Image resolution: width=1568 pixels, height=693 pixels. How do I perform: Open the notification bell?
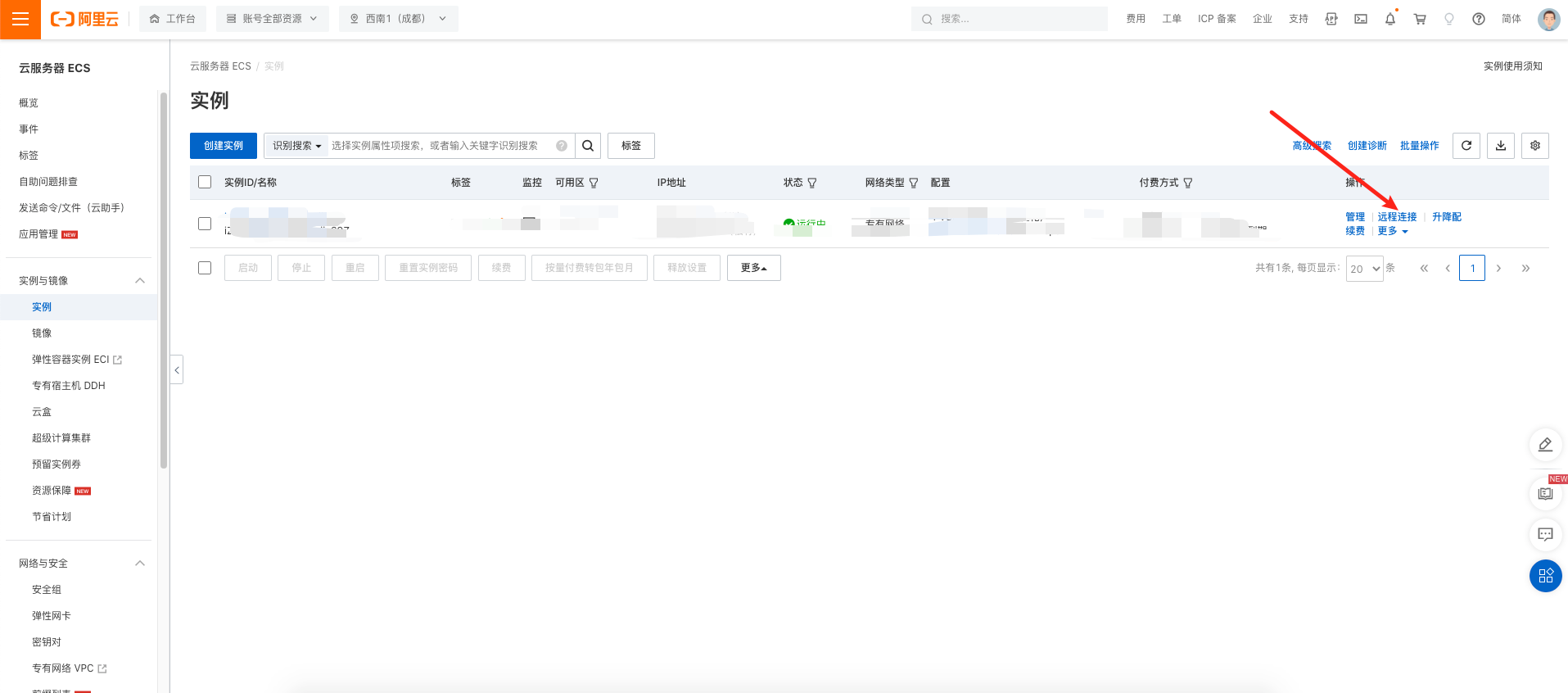click(x=1390, y=19)
